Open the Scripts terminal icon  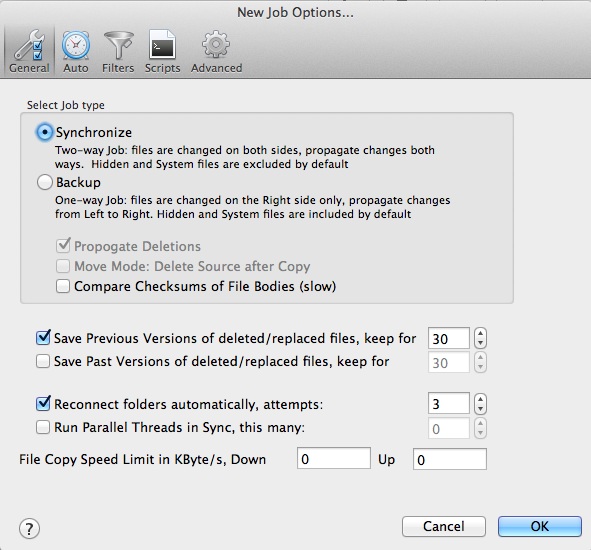click(x=162, y=51)
